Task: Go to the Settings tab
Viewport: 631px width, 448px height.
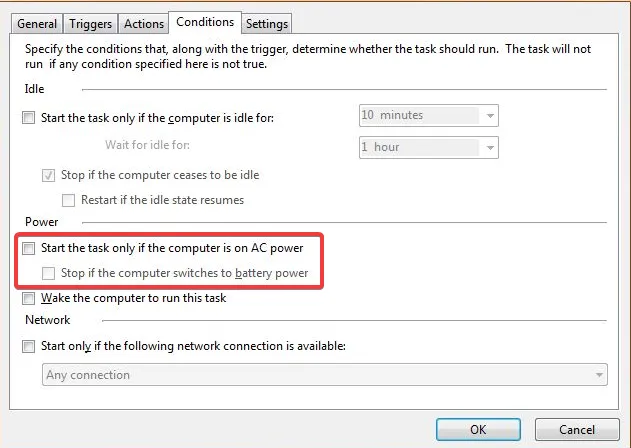Action: [x=267, y=23]
